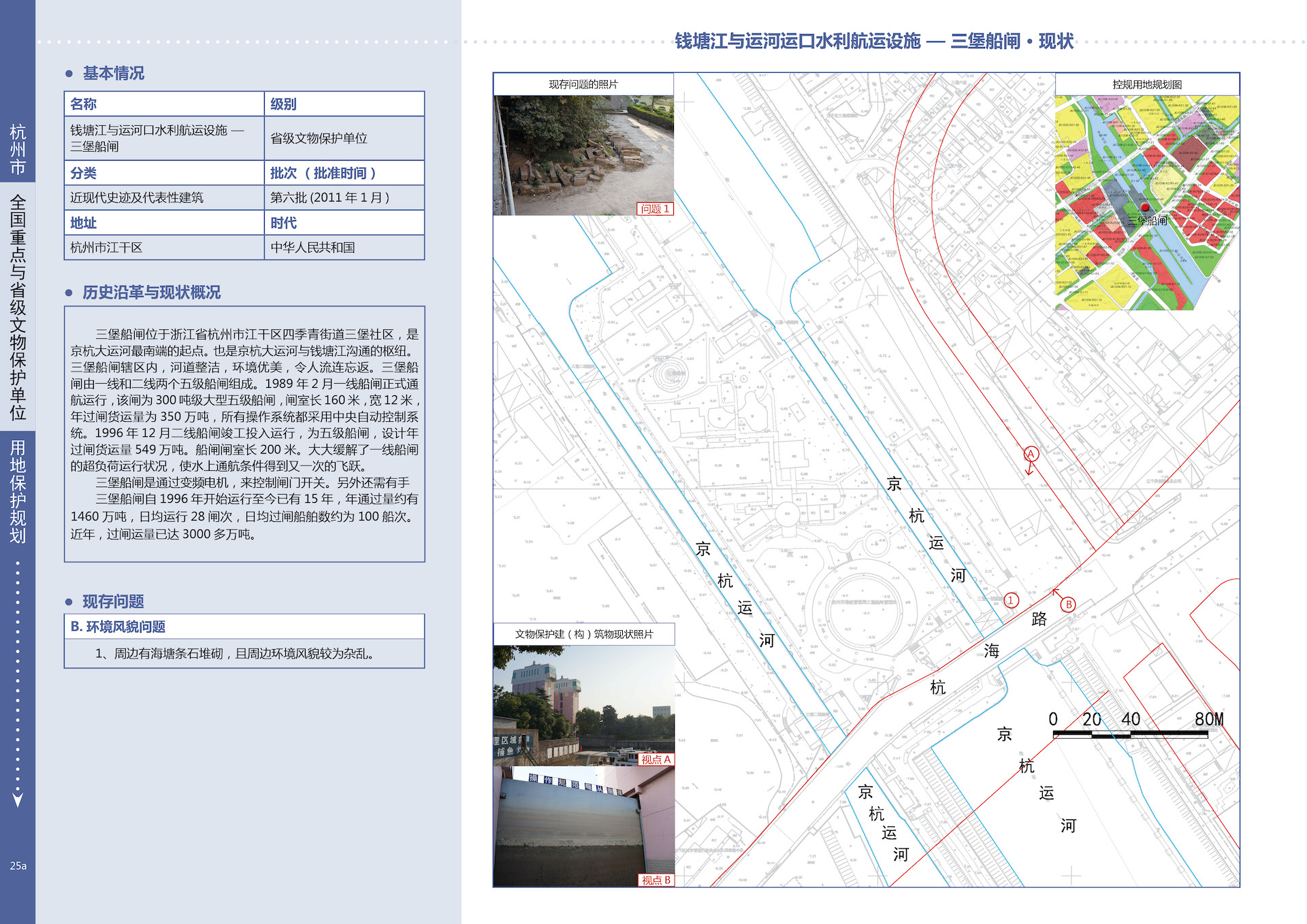The image size is (1307, 924).
Task: Click the red dot on the zoning plan map
Action: (1145, 208)
